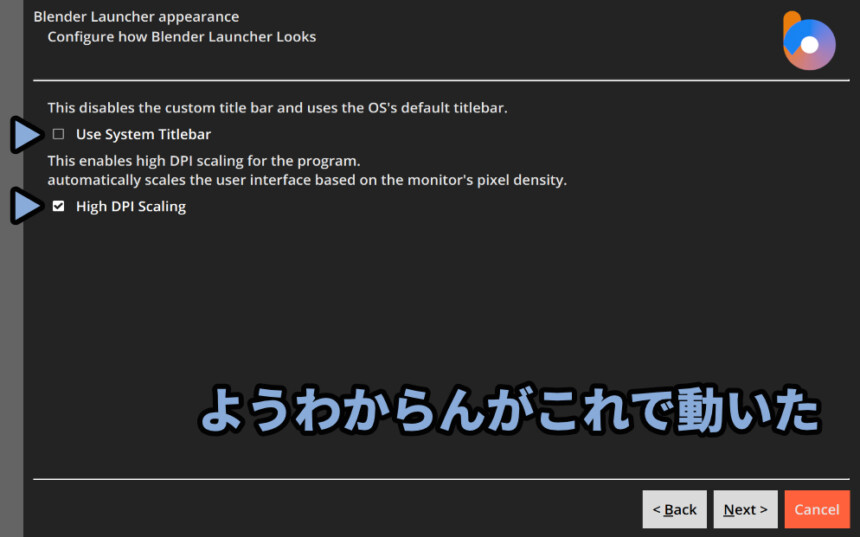Click the Use System Titlebar label text
Viewport: 860px width, 537px height.
tap(143, 134)
